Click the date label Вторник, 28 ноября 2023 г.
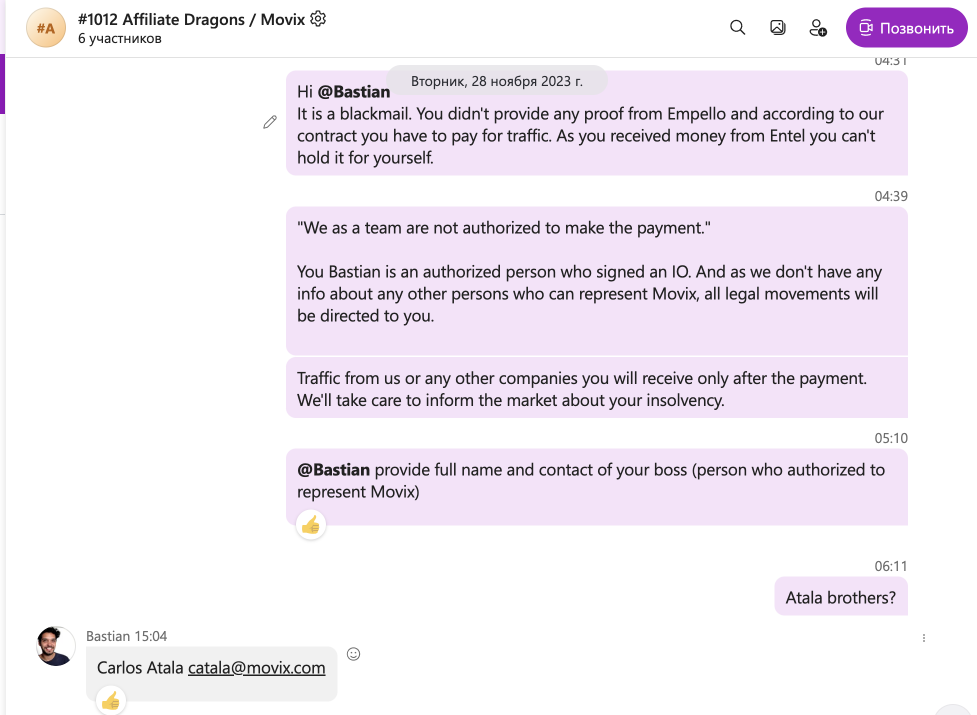 pos(497,81)
